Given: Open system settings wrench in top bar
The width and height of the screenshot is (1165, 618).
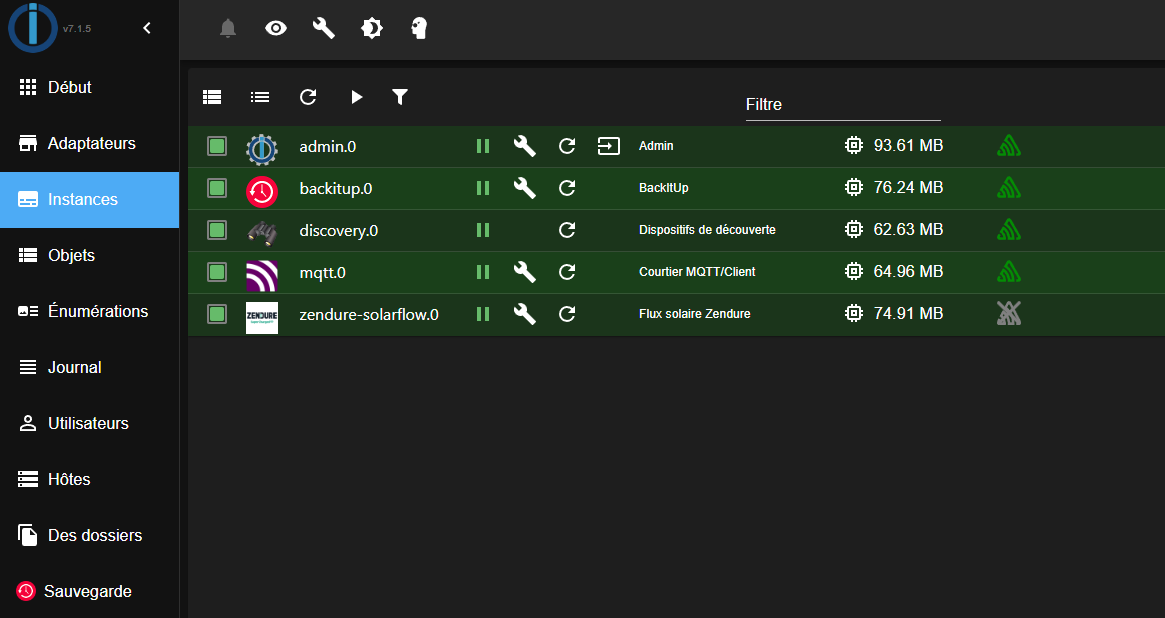Looking at the screenshot, I should [323, 28].
